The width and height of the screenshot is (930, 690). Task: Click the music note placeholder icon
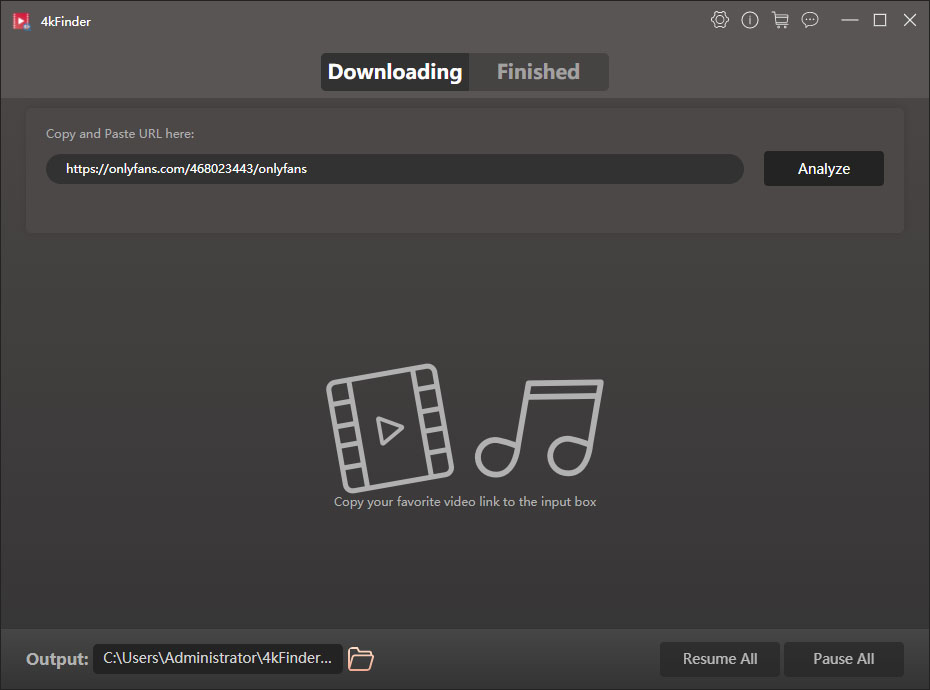click(x=540, y=427)
